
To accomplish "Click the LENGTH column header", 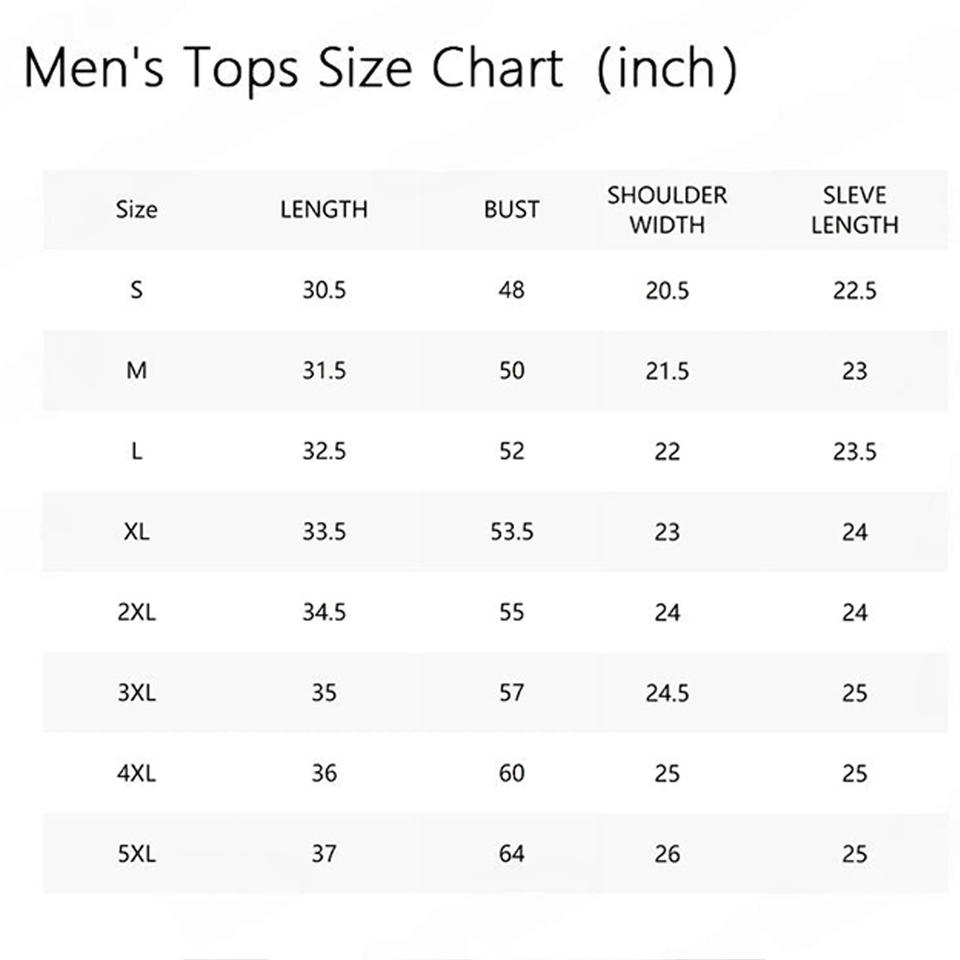I will (324, 210).
